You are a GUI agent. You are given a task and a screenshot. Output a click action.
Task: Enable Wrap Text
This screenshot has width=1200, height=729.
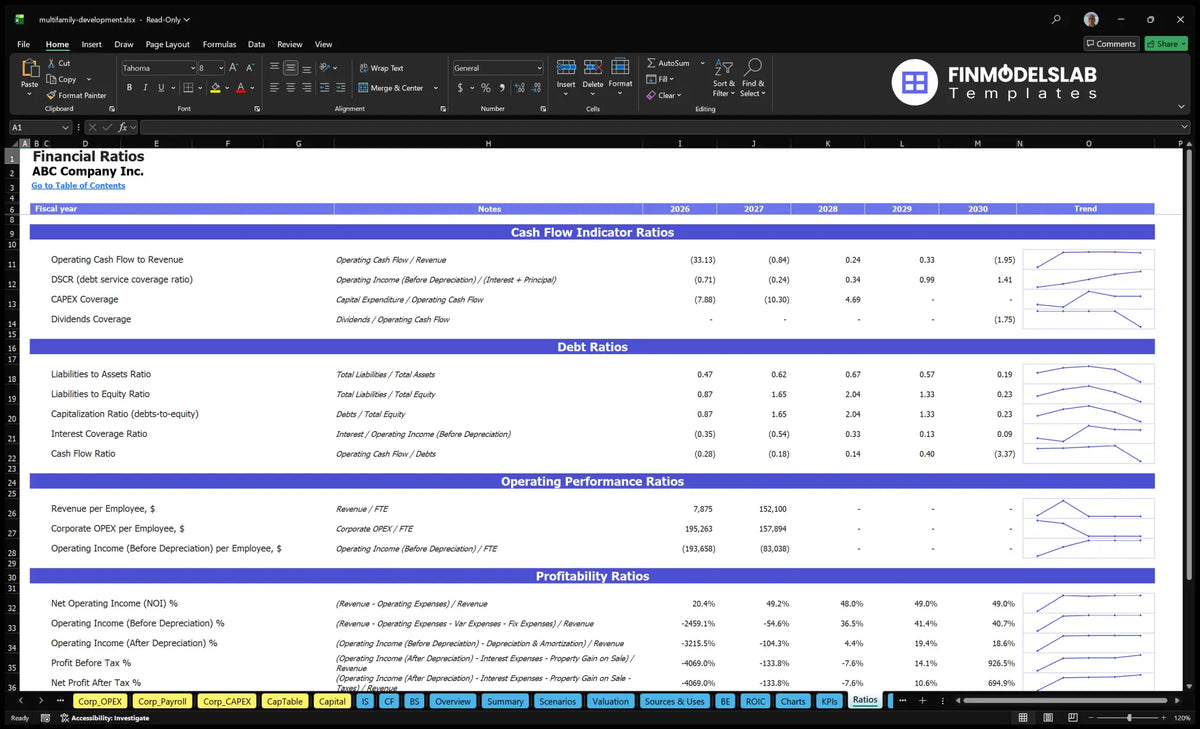pos(381,68)
